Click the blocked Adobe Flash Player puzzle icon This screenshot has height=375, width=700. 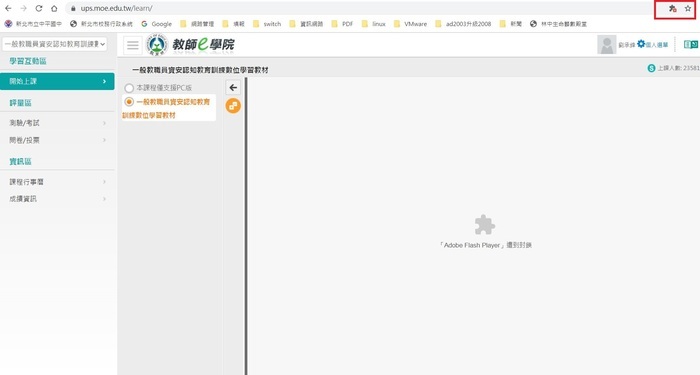484,225
